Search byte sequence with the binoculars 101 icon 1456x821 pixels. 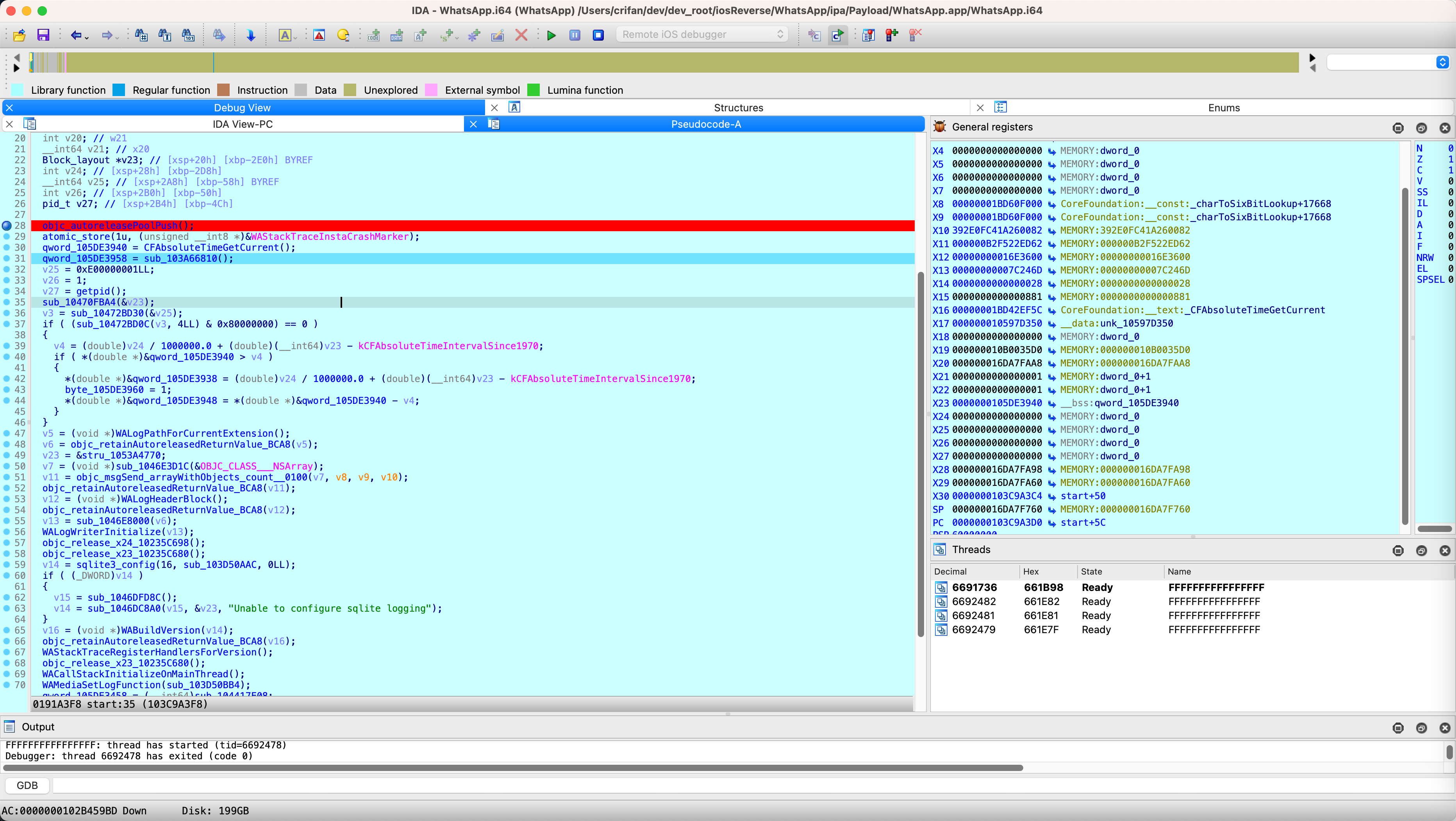[x=188, y=35]
